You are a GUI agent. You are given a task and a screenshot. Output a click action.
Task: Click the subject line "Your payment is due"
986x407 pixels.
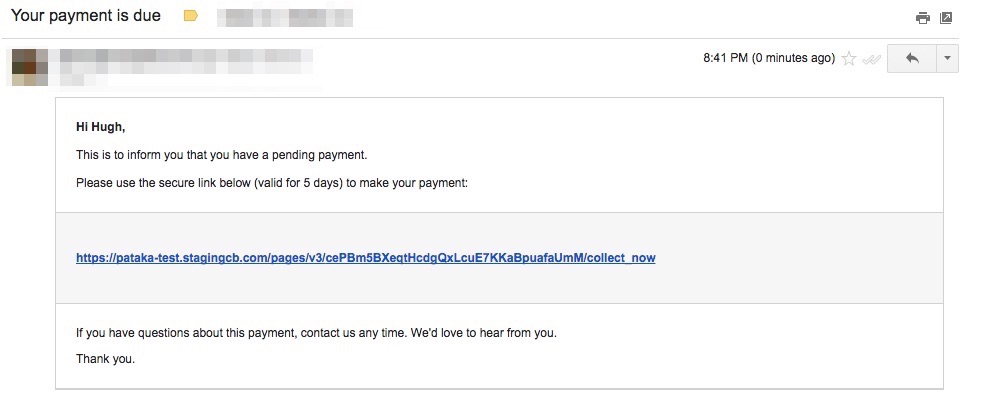click(86, 17)
